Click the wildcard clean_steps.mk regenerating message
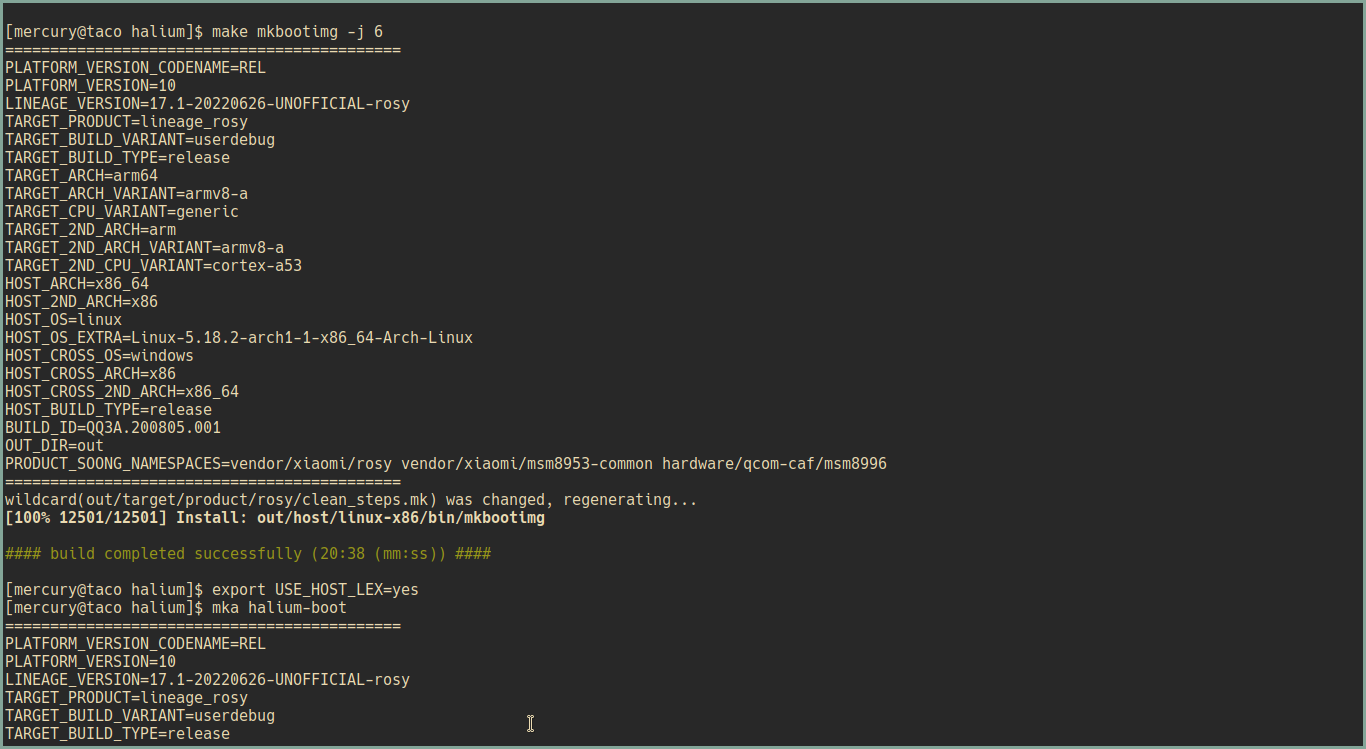Screen dimensions: 1366x749 pos(351,500)
